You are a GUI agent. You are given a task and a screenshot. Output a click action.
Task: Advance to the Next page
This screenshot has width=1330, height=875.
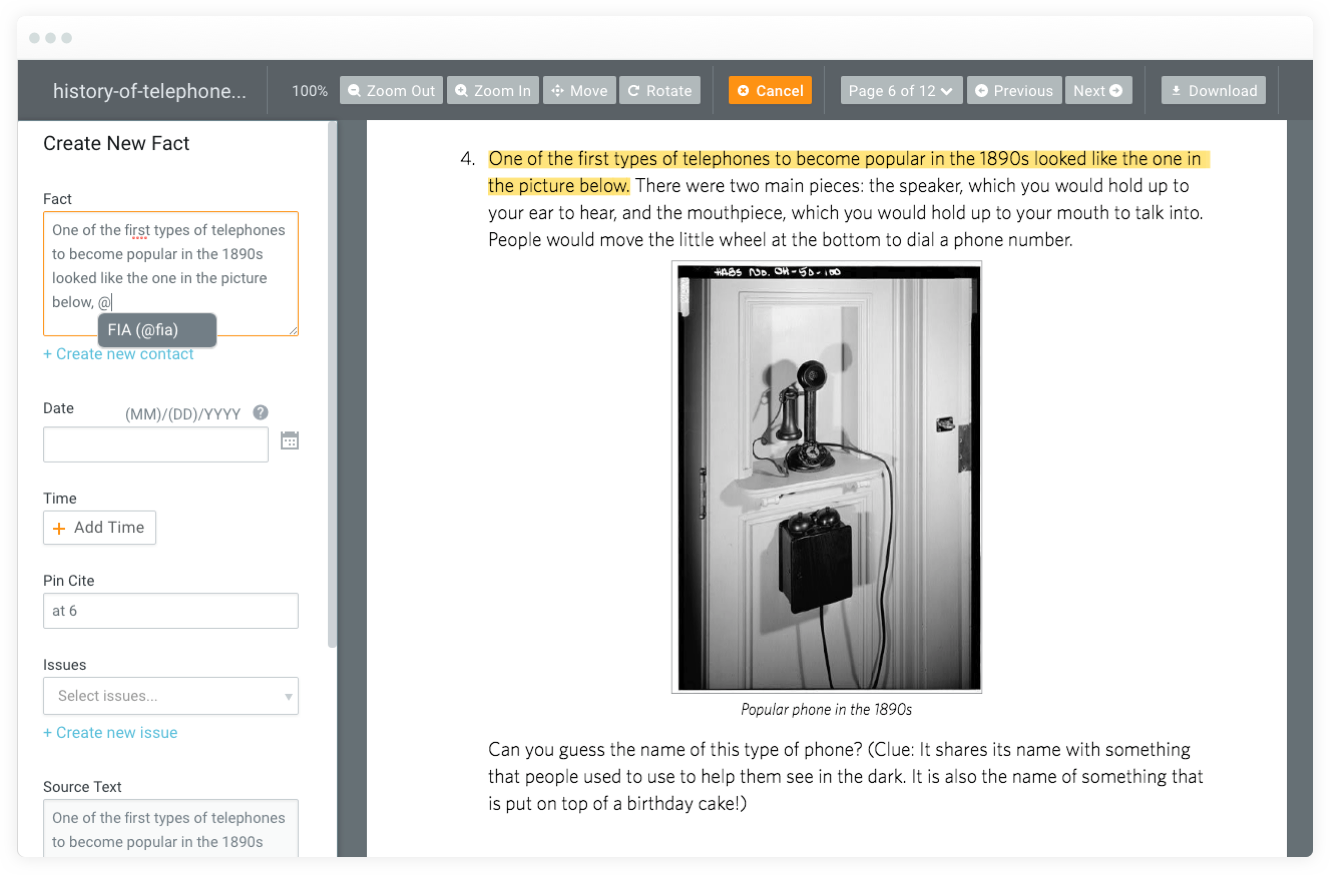point(1097,90)
